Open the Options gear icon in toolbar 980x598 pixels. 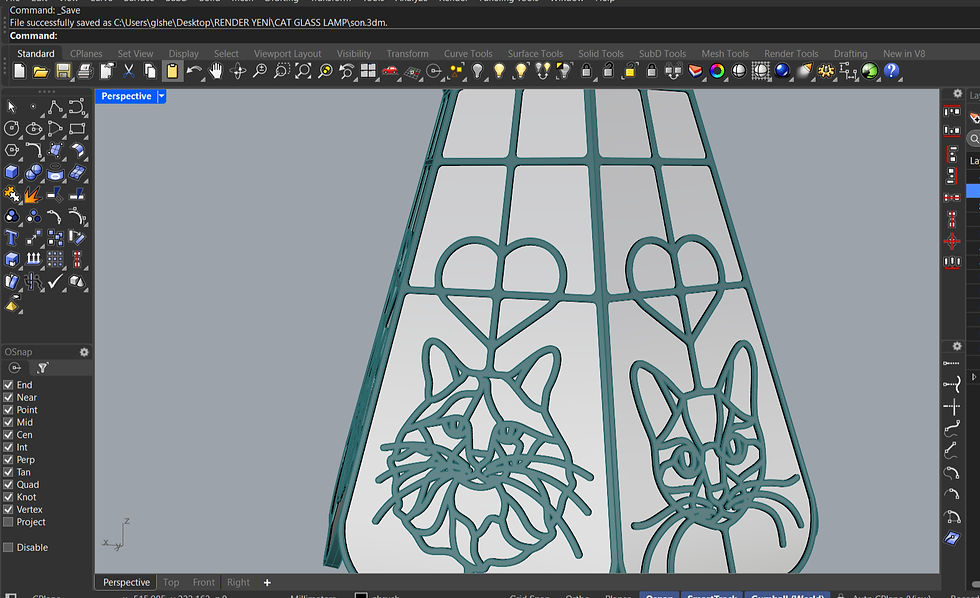tap(826, 71)
